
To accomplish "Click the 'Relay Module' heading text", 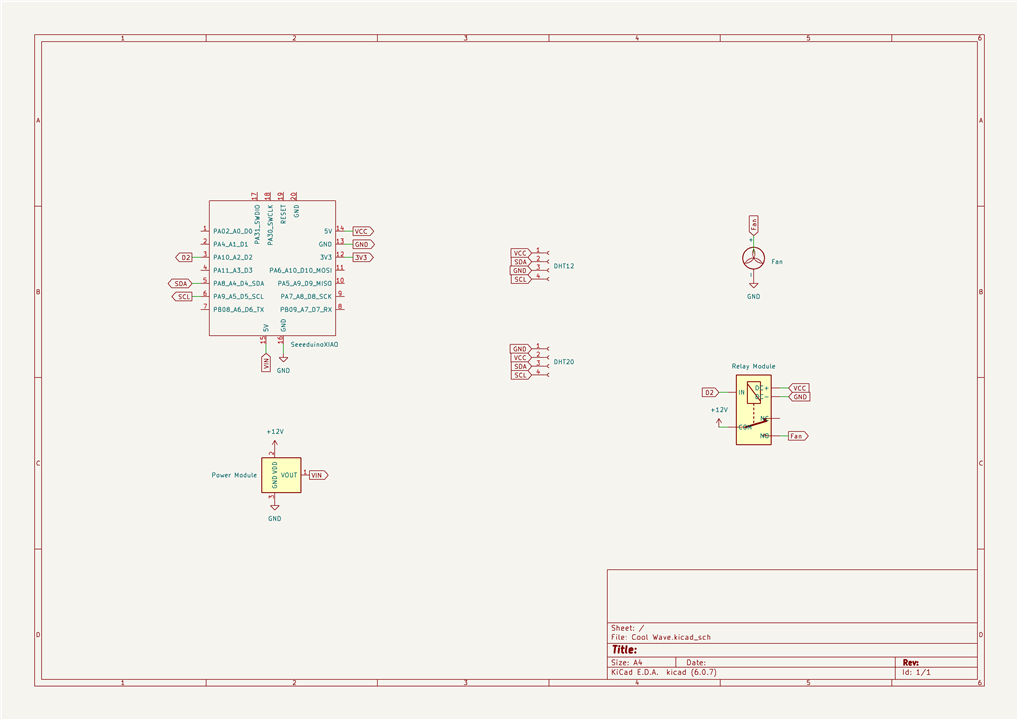I will [x=753, y=366].
